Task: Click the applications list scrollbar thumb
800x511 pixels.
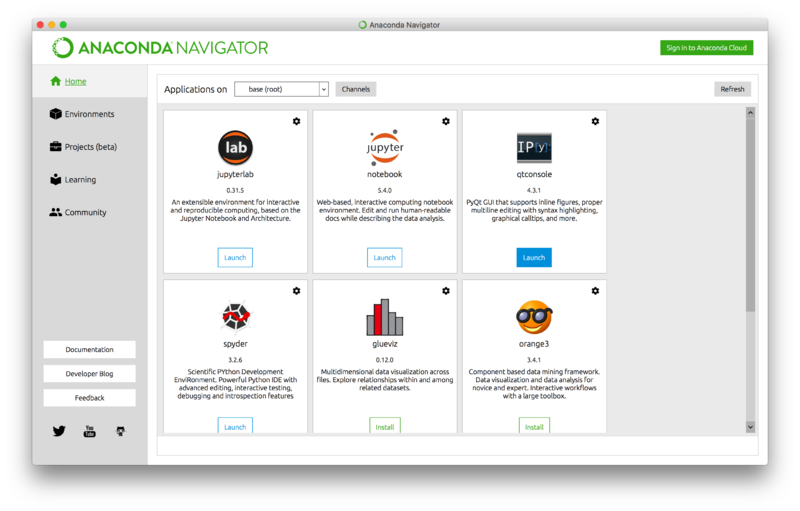Action: pyautogui.click(x=751, y=214)
